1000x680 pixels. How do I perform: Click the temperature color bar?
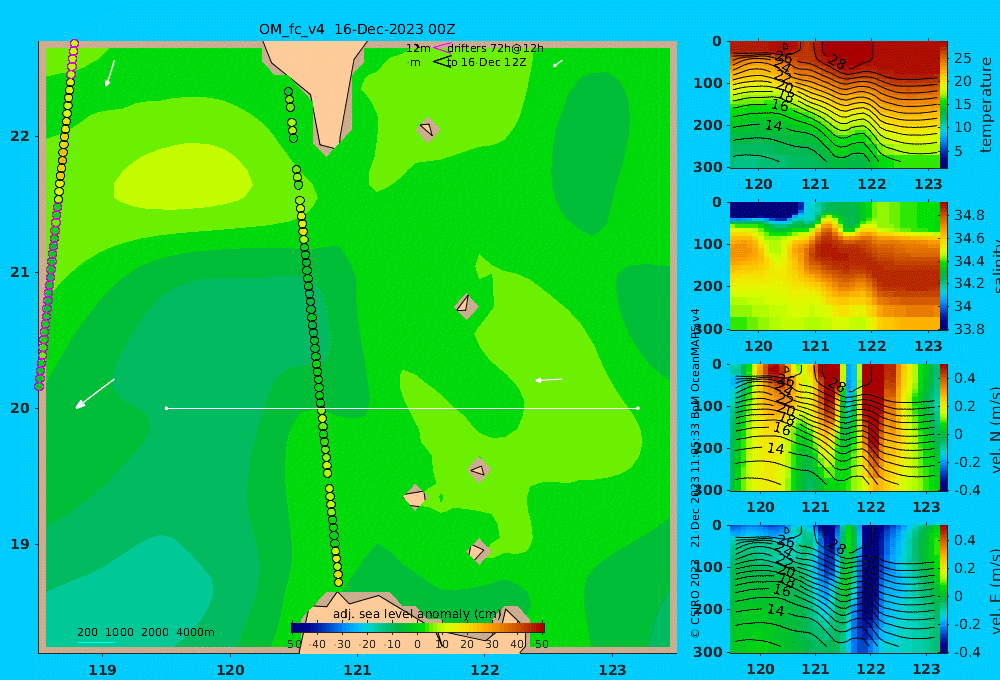[x=944, y=105]
